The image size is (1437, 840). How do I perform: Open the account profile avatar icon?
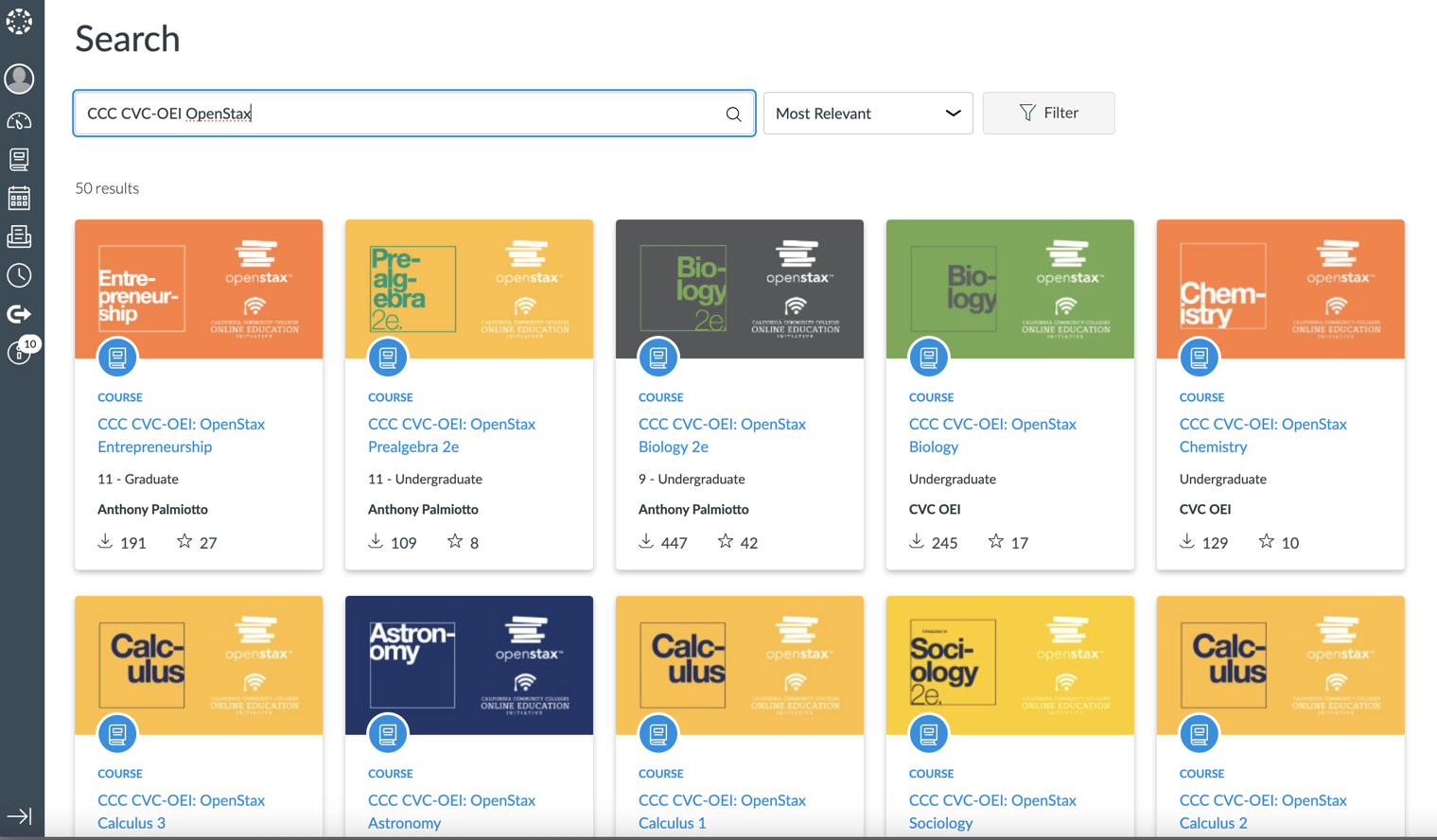20,79
